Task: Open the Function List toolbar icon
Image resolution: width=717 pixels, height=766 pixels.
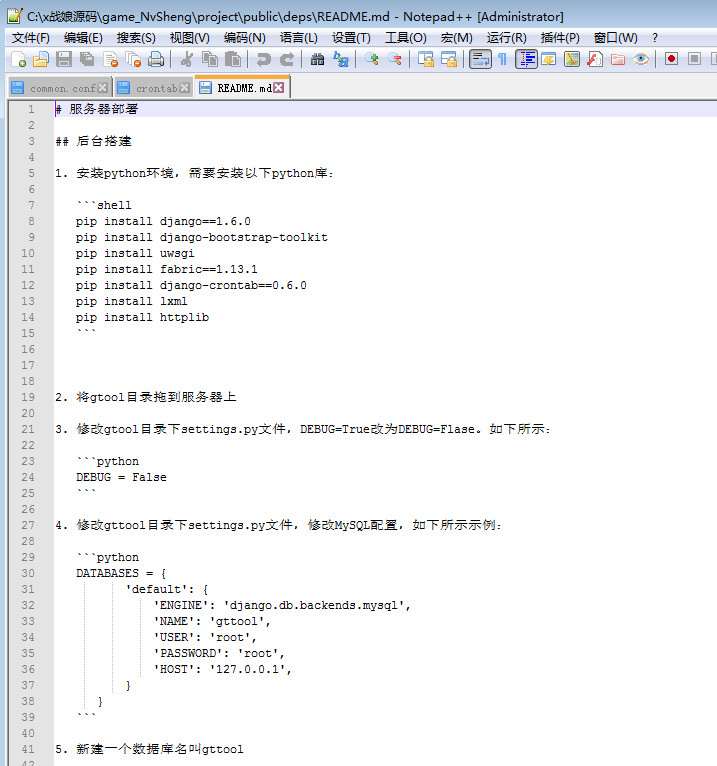Action: pos(595,60)
